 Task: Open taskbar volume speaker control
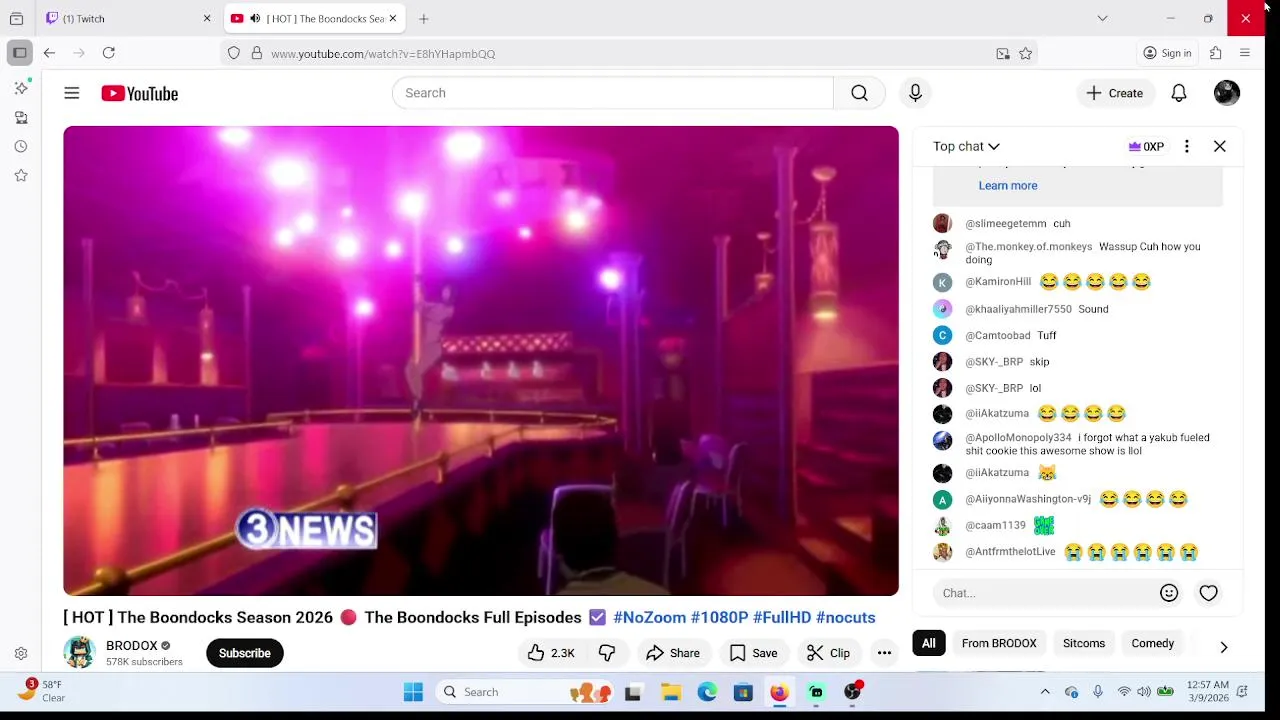pos(1144,692)
